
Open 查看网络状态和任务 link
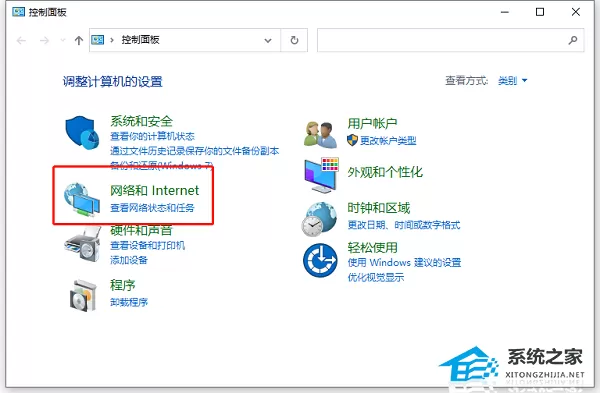[x=152, y=208]
